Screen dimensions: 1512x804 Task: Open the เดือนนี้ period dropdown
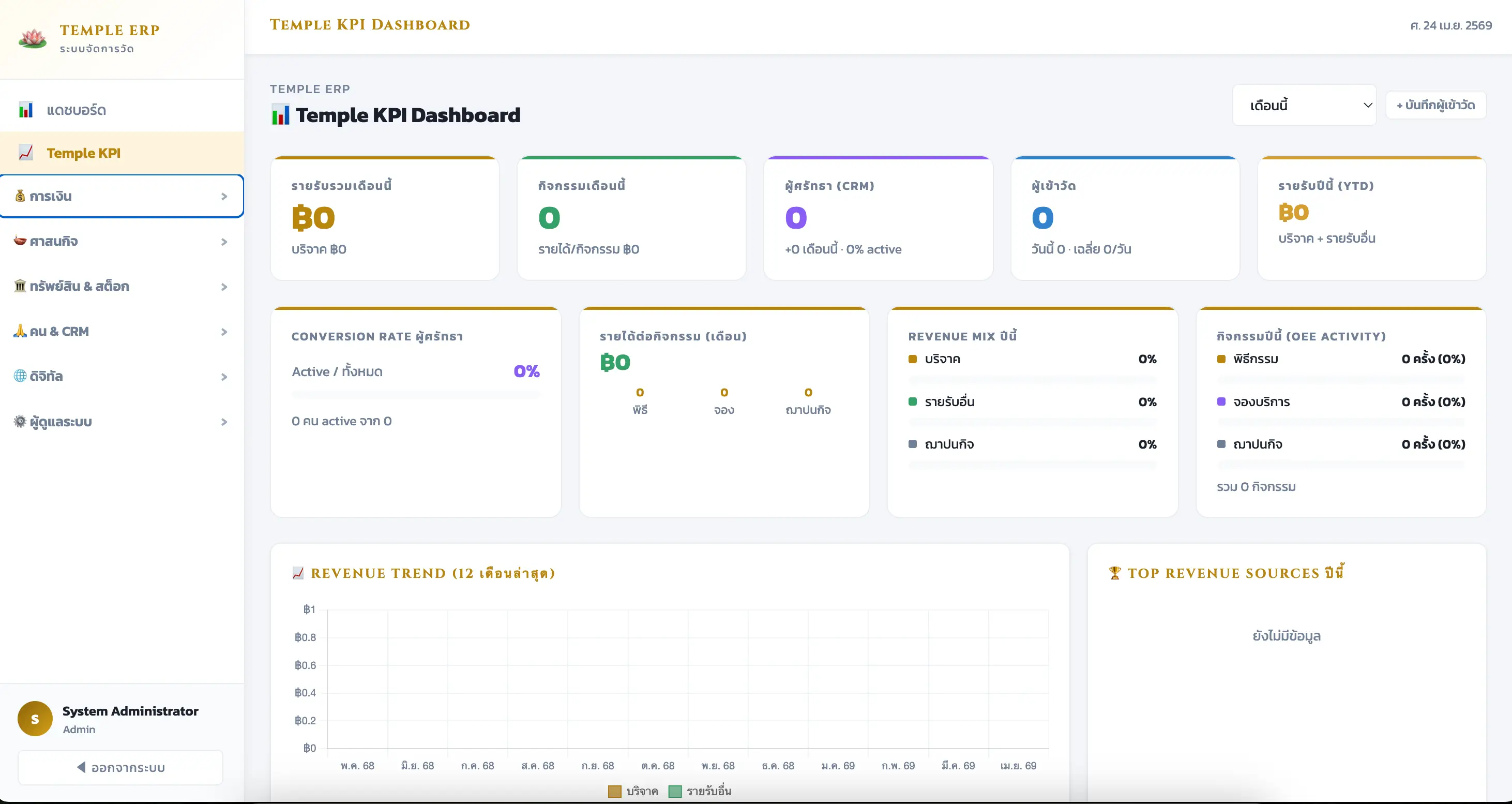[1304, 105]
